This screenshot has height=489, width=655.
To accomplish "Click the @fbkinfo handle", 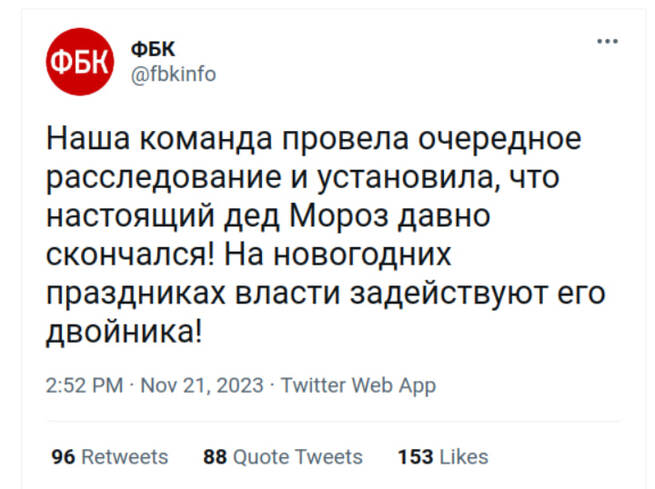I will coord(173,74).
